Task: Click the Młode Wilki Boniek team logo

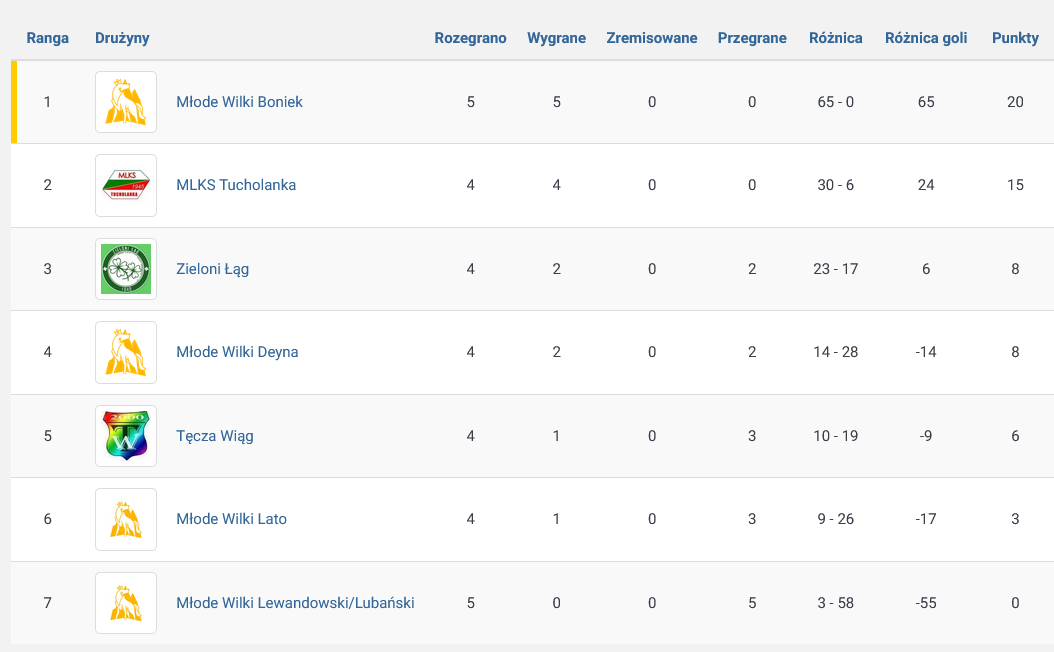Action: [126, 102]
